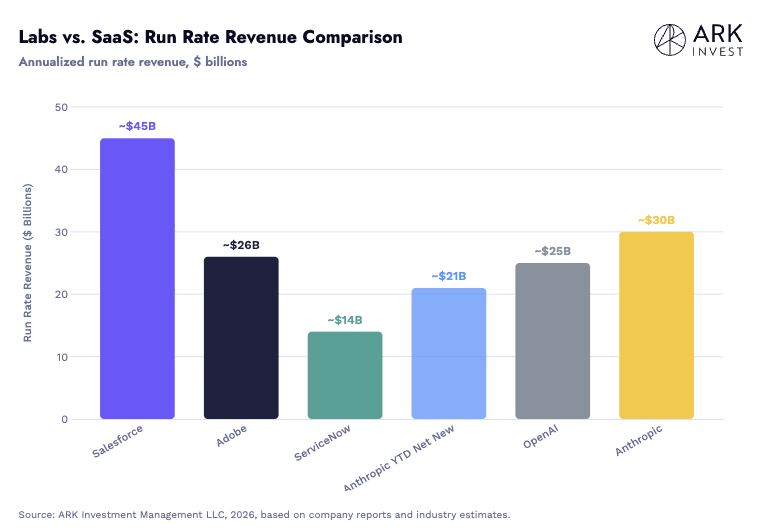762x531 pixels.
Task: Click the y-axis tick value 30
Action: [x=61, y=232]
